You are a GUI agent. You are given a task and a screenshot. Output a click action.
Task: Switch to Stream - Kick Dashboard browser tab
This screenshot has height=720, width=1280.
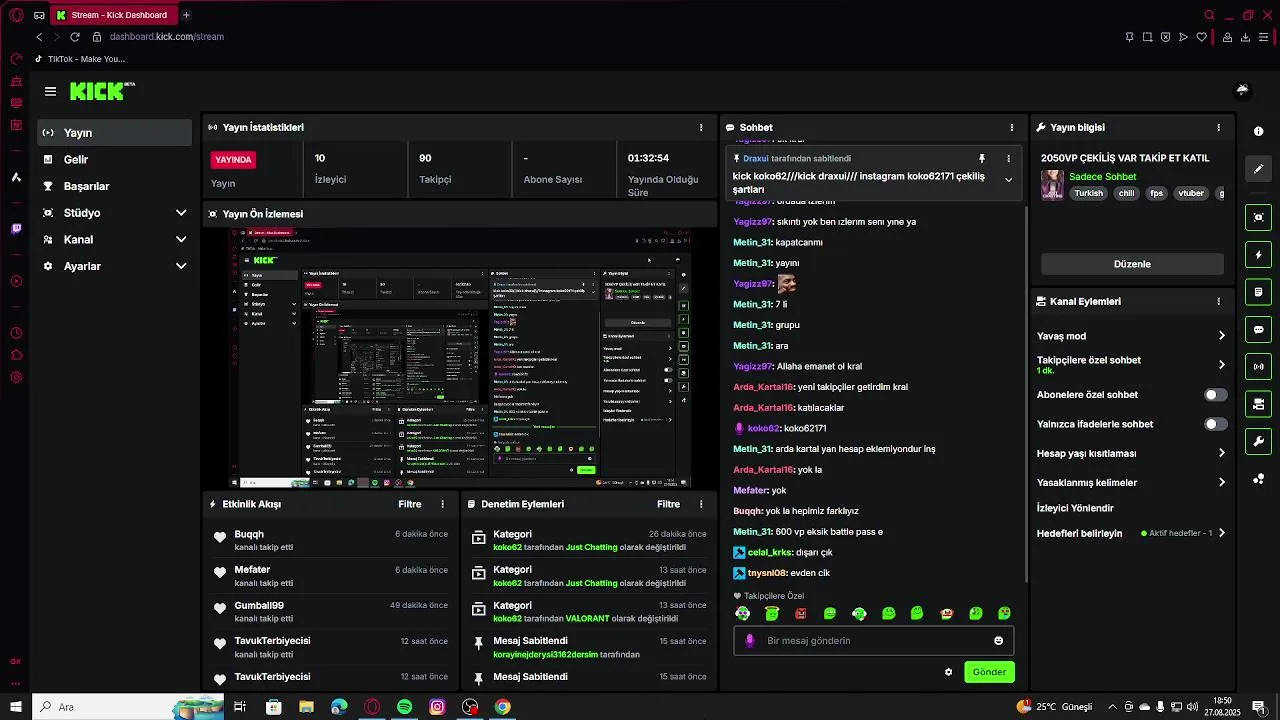point(114,15)
